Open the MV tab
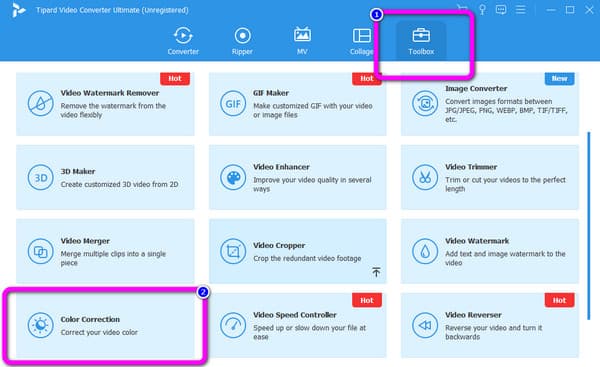 pyautogui.click(x=302, y=41)
